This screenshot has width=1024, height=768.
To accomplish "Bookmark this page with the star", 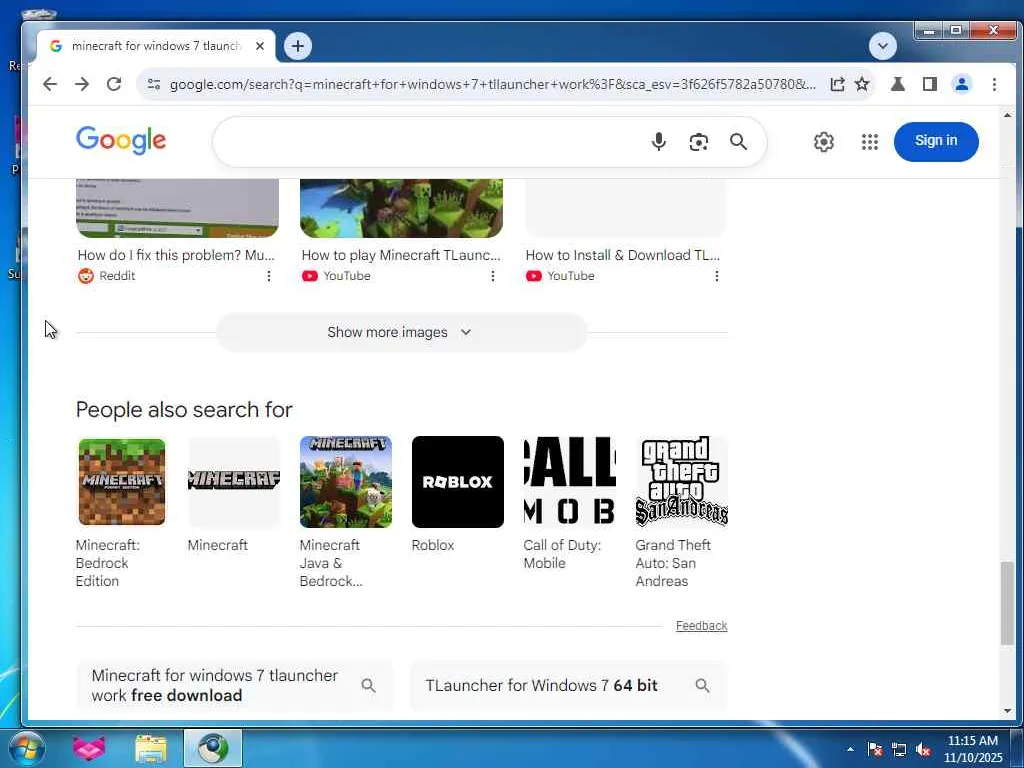I will pyautogui.click(x=862, y=84).
